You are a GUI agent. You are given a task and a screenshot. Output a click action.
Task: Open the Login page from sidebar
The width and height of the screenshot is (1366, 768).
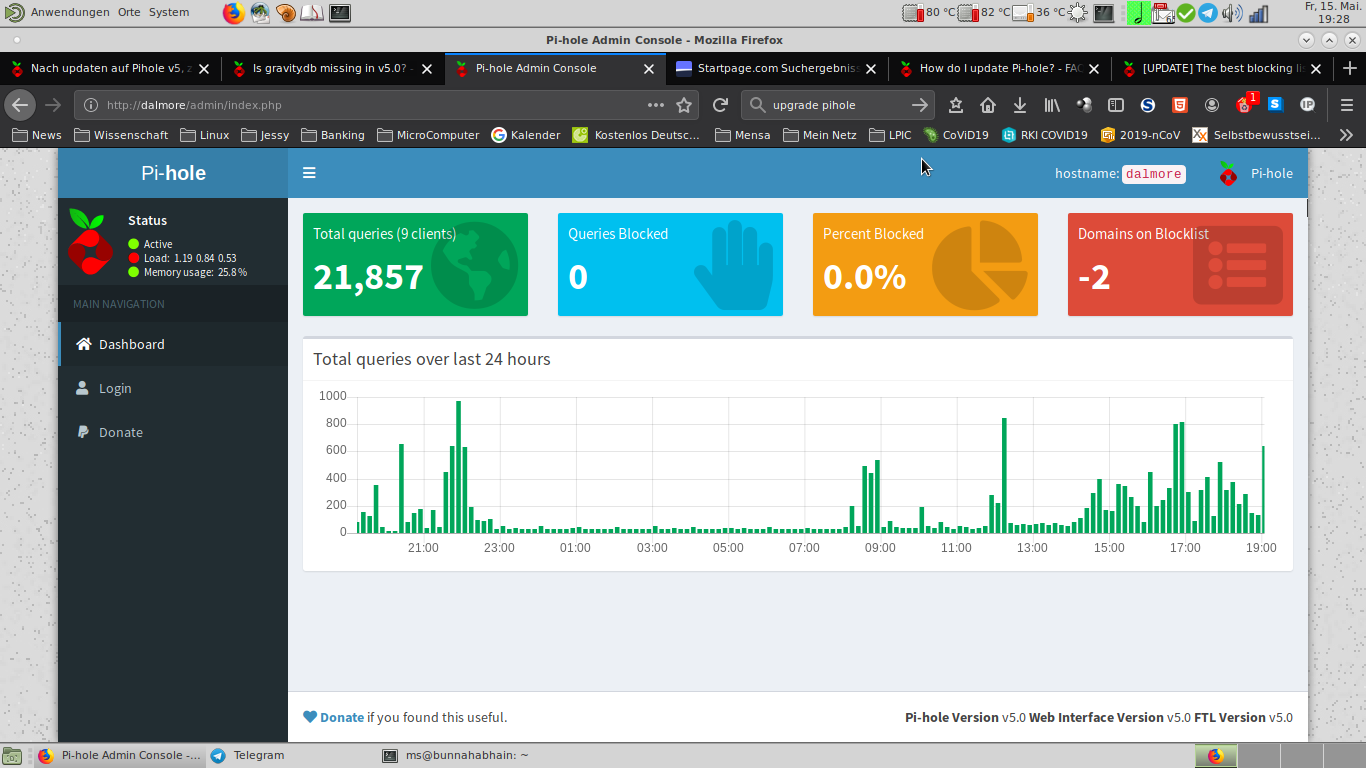click(x=173, y=388)
